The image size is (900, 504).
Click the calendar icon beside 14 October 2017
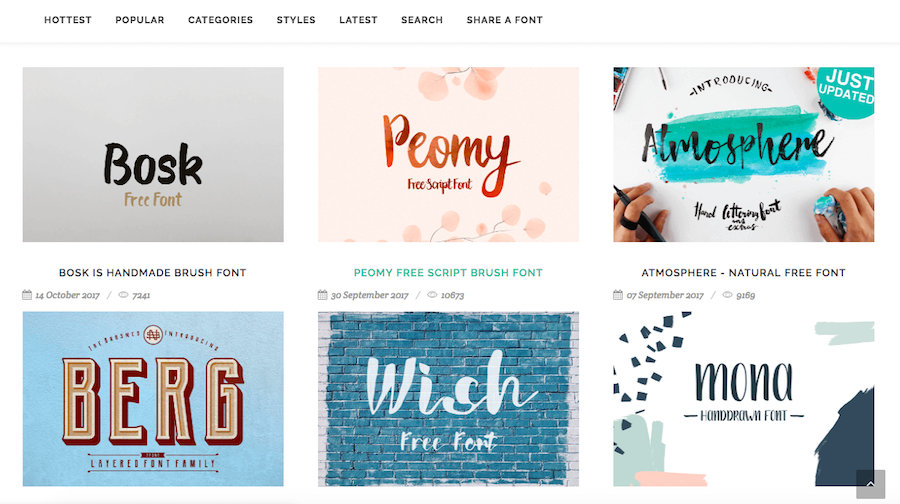(x=27, y=295)
